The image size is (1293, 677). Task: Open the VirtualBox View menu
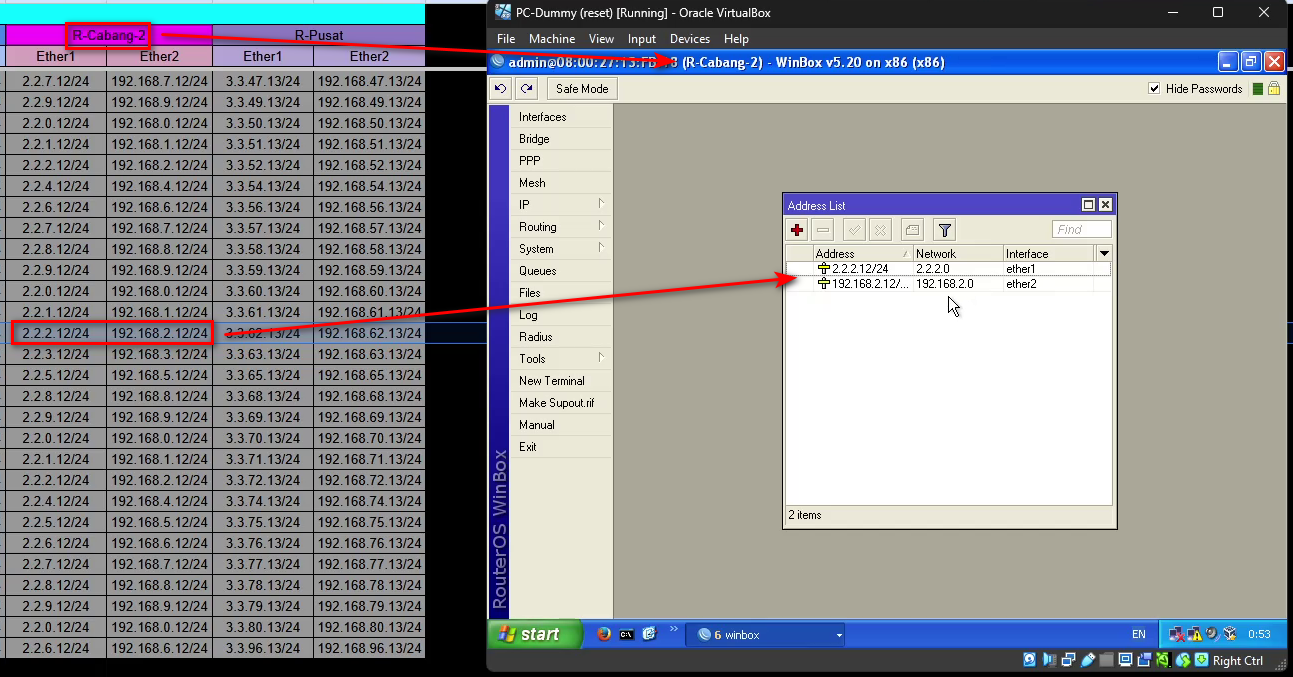pyautogui.click(x=601, y=39)
